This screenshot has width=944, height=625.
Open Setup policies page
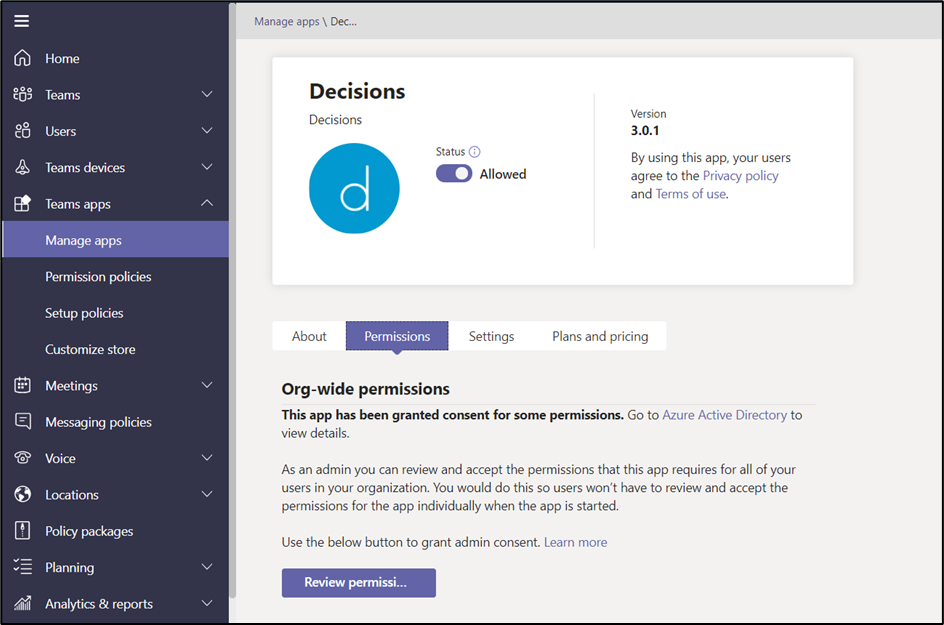click(116, 312)
